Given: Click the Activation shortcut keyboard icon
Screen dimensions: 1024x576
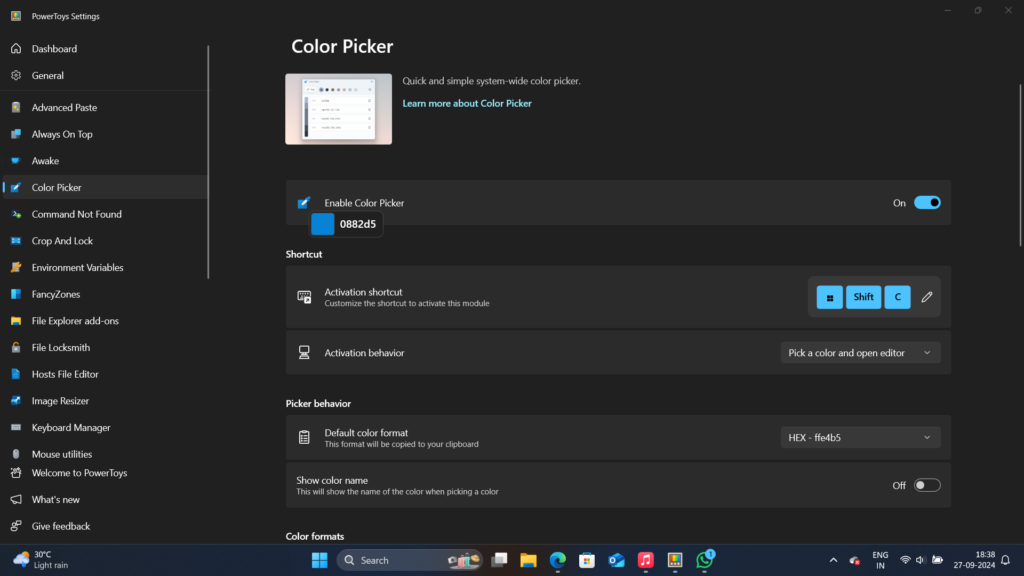Looking at the screenshot, I should point(304,297).
